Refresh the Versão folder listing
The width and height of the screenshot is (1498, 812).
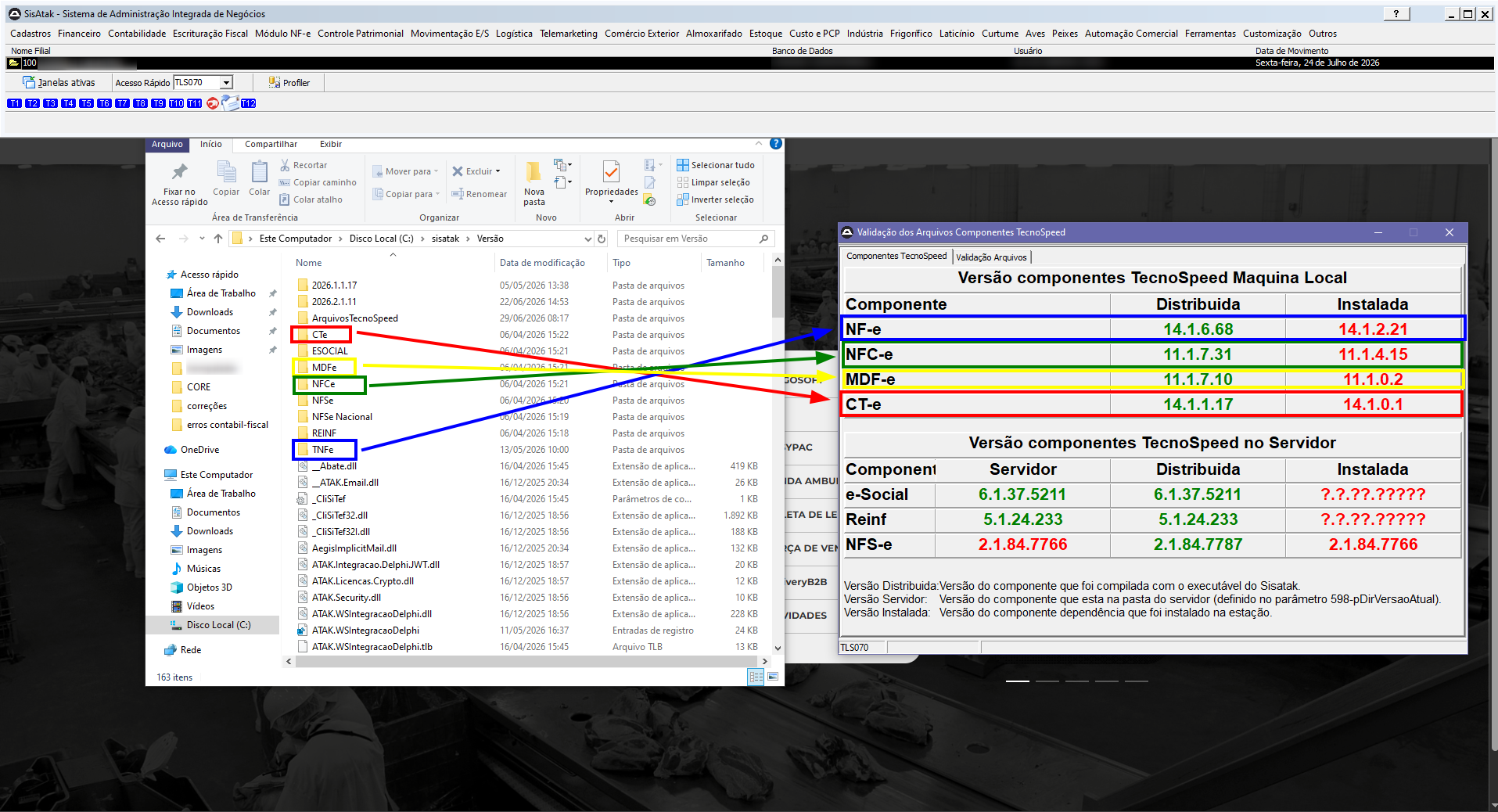(602, 239)
